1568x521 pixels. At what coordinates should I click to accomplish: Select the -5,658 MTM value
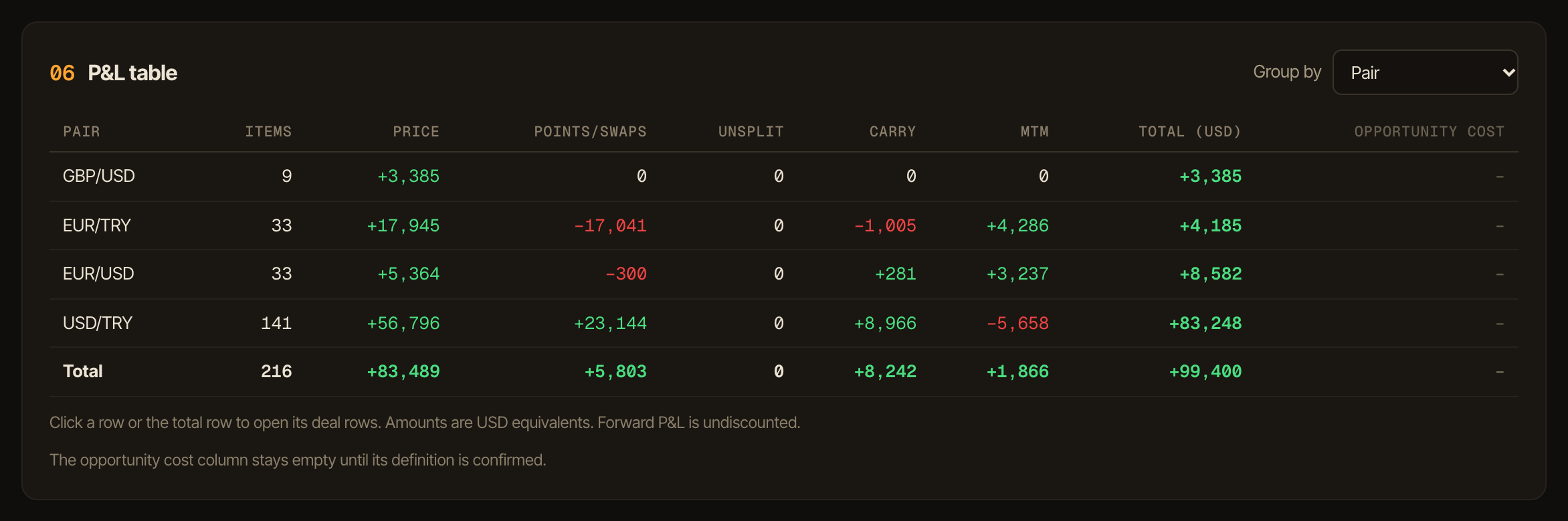(1017, 324)
